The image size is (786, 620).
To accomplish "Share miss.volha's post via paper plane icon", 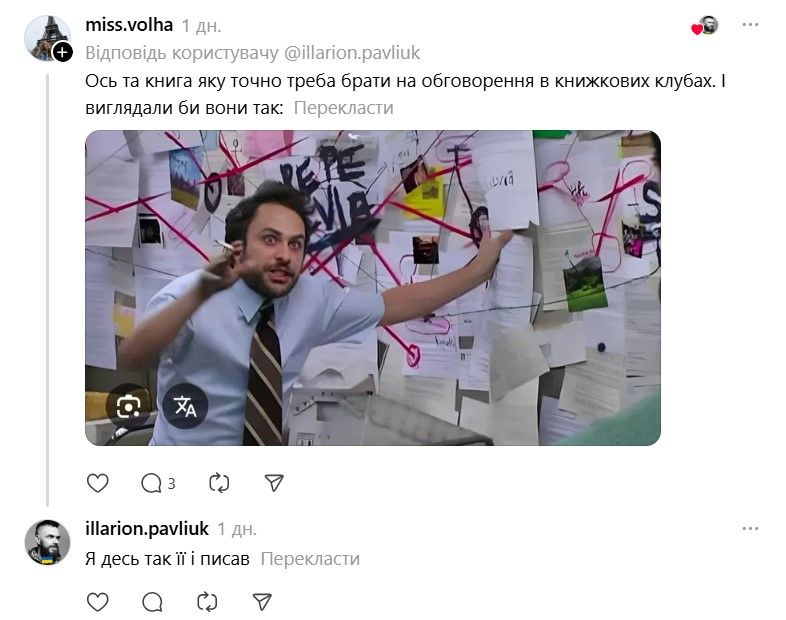I will click(x=274, y=483).
